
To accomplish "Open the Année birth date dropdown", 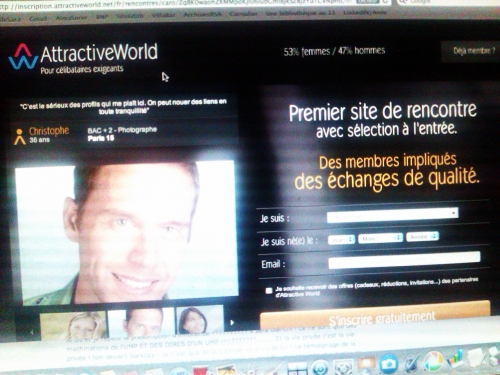I will [x=422, y=236].
